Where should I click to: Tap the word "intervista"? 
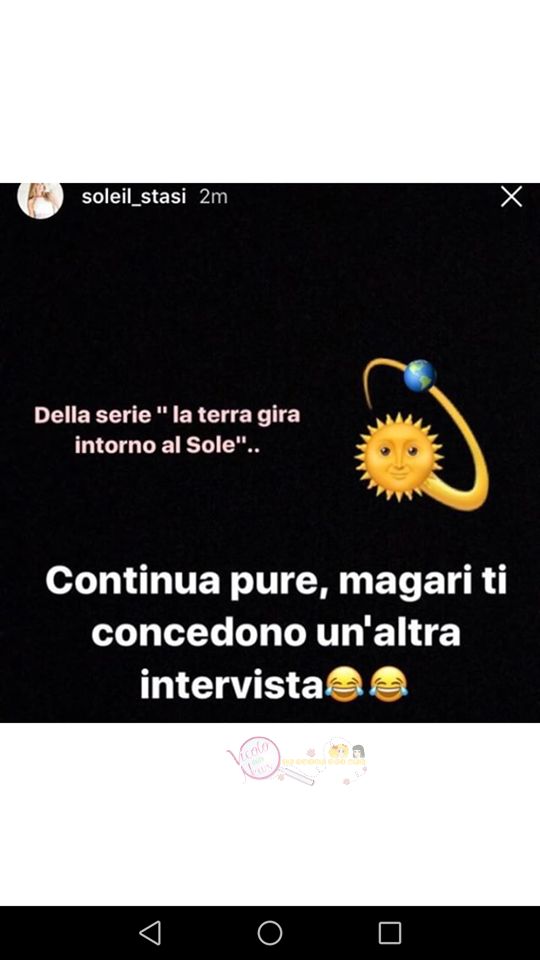231,685
